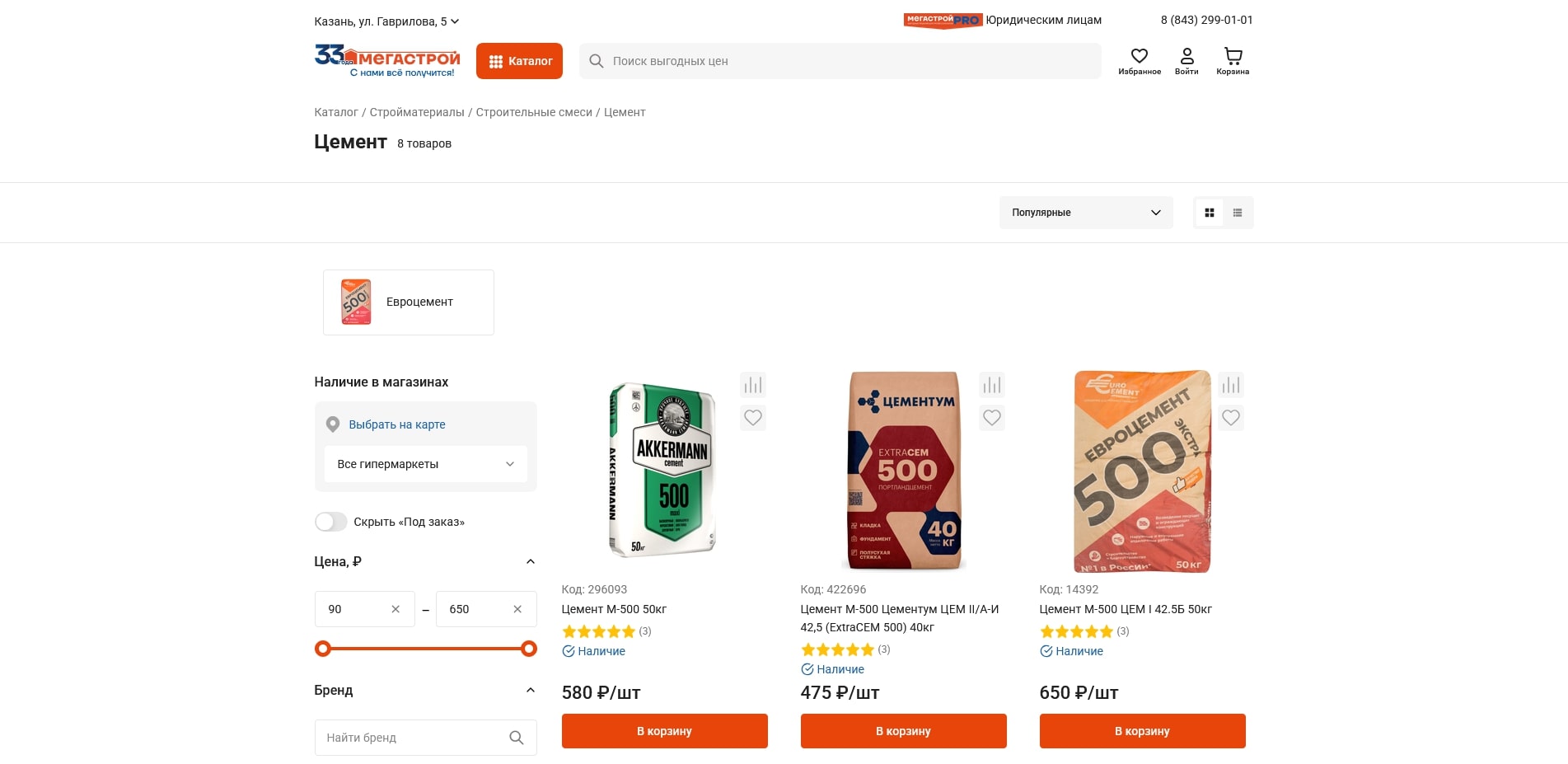The height and width of the screenshot is (764, 1568).
Task: Open the Популярные sorting dropdown
Action: pos(1085,213)
